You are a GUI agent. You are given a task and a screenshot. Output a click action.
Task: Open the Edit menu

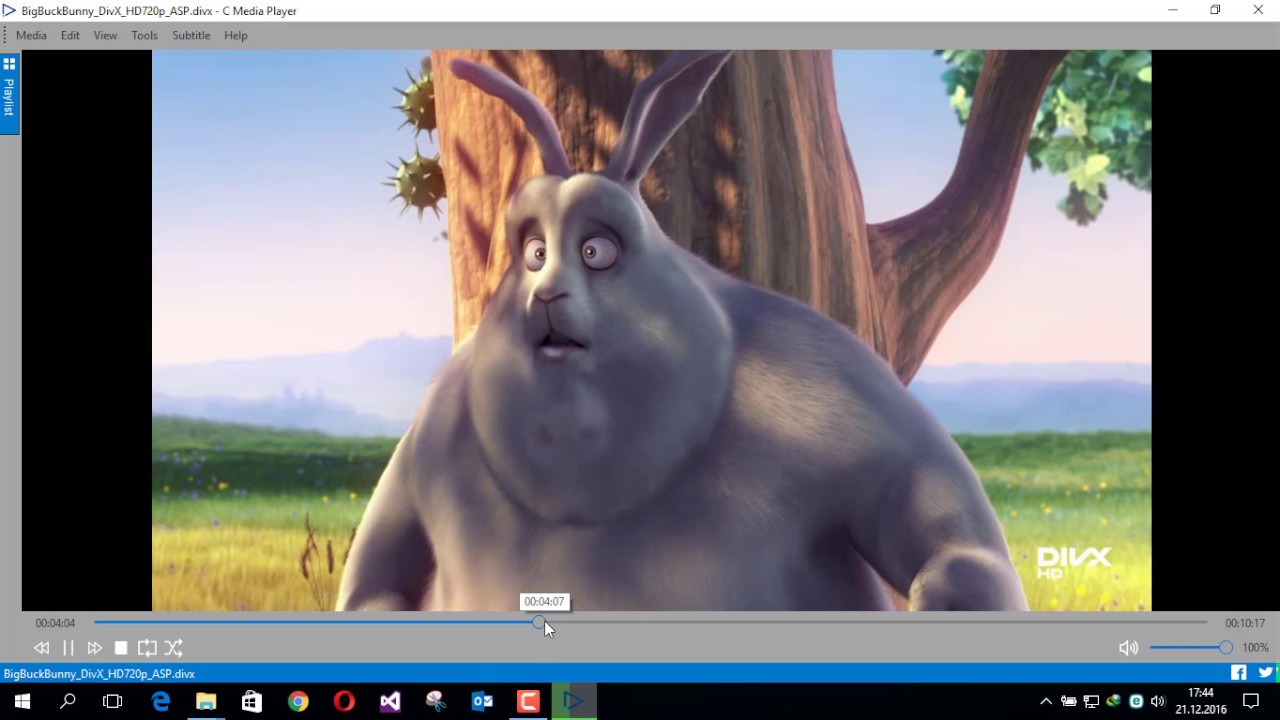[70, 35]
